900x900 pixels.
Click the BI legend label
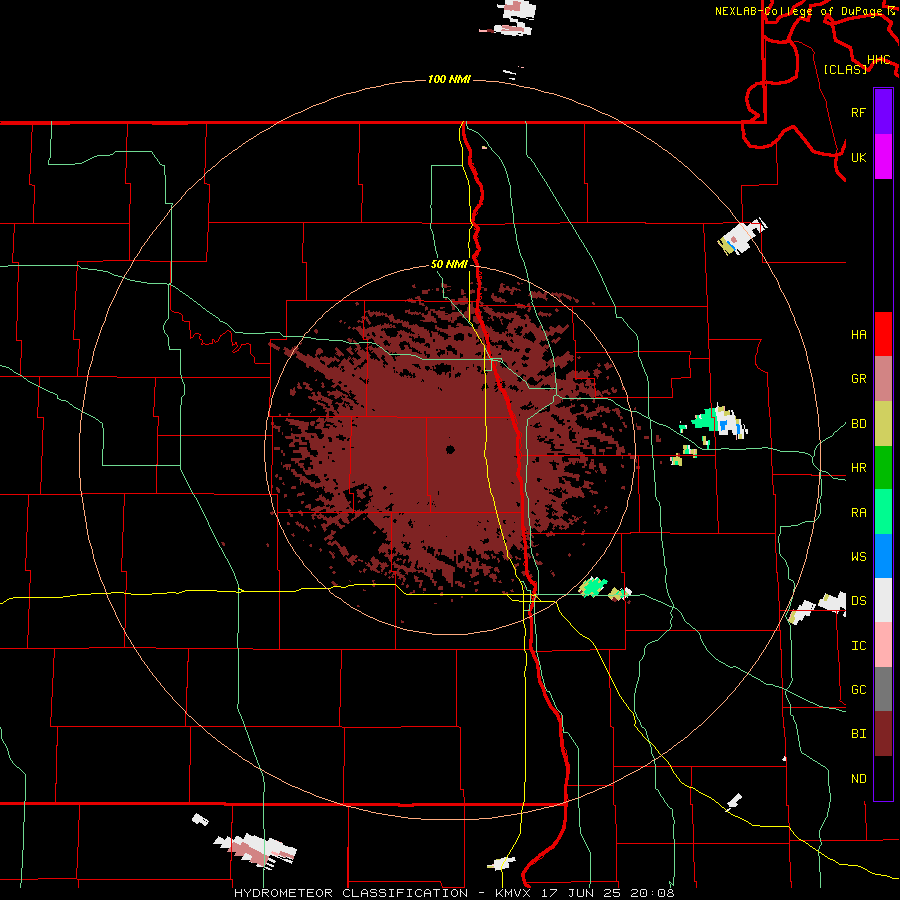click(x=858, y=734)
